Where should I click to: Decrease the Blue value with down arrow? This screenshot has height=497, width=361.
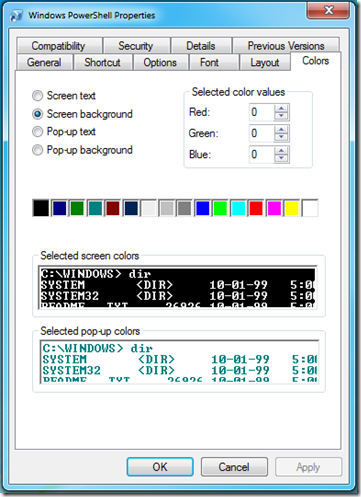pos(281,158)
